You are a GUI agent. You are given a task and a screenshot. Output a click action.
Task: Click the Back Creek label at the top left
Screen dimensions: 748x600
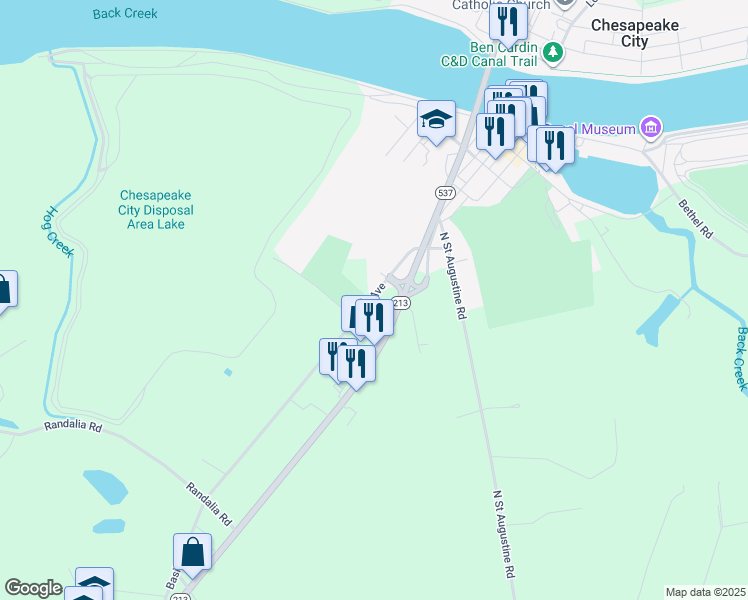125,13
